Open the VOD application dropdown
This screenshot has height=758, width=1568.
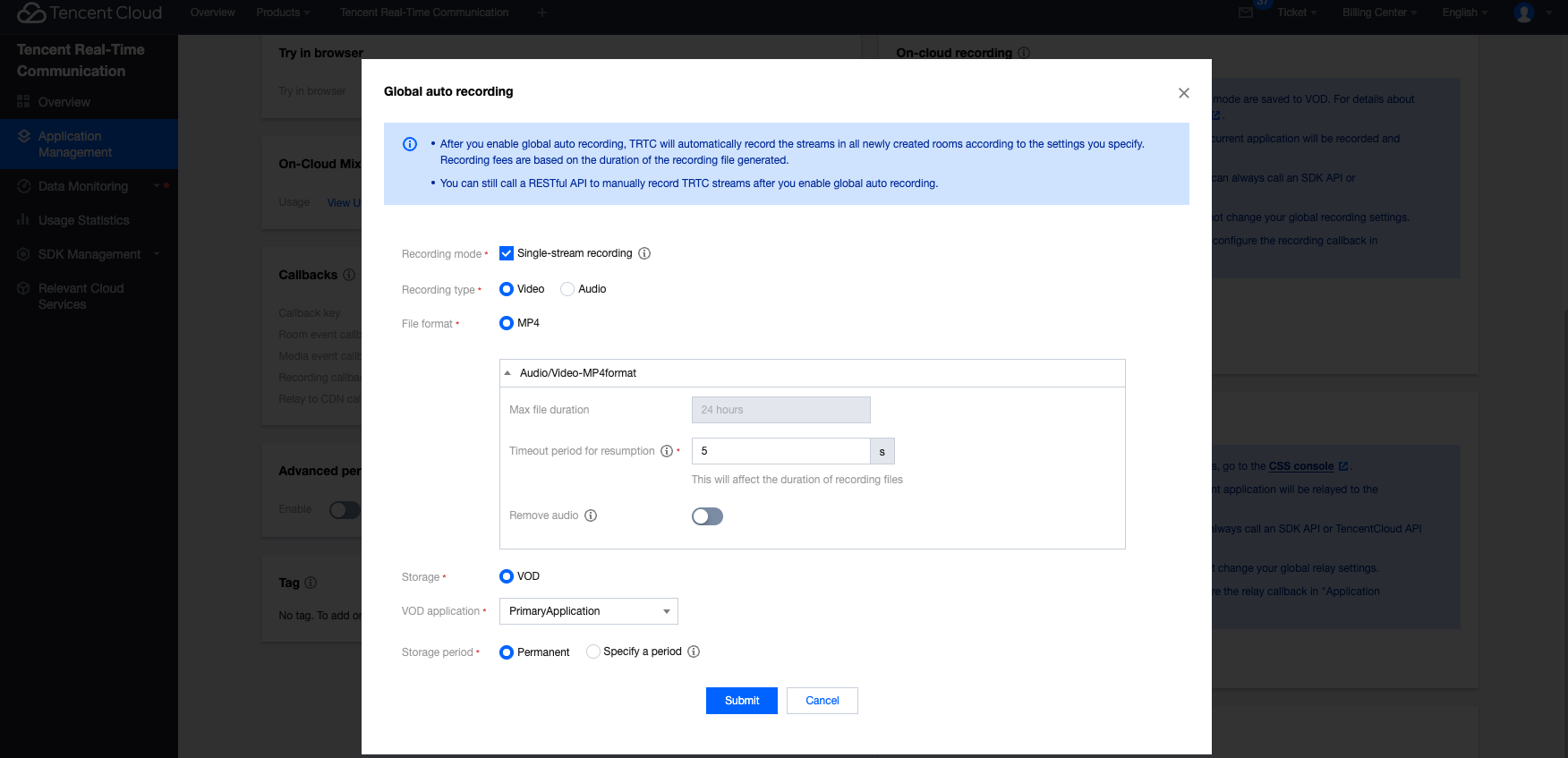(x=588, y=611)
